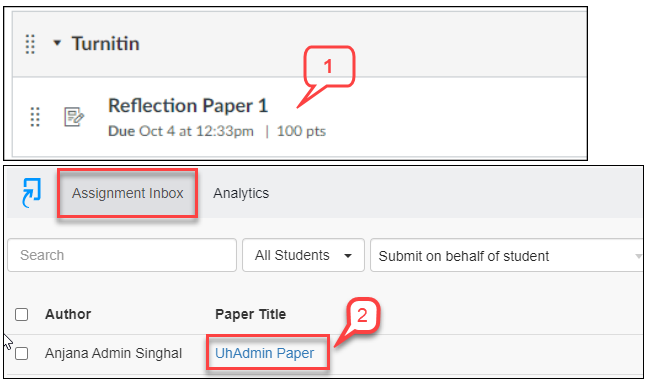Grab the drag handle beside Turnitin group

pyautogui.click(x=30, y=44)
